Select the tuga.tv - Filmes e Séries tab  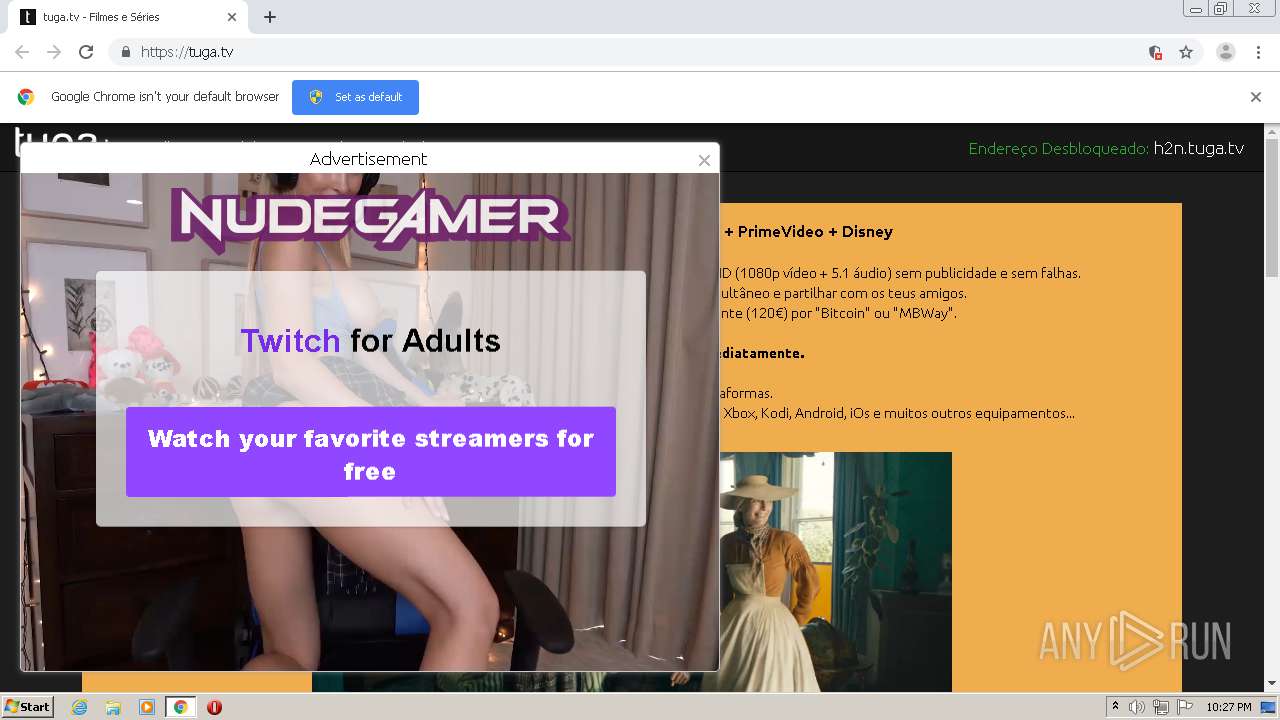pyautogui.click(x=128, y=17)
